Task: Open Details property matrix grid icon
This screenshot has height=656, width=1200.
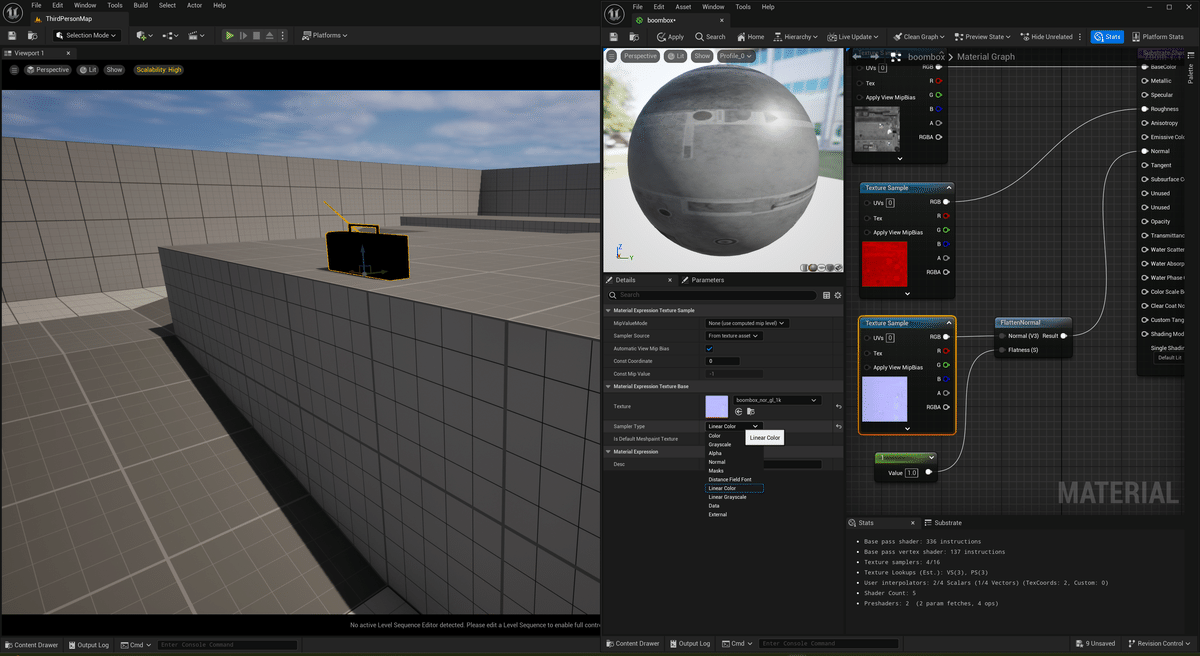Action: point(826,295)
